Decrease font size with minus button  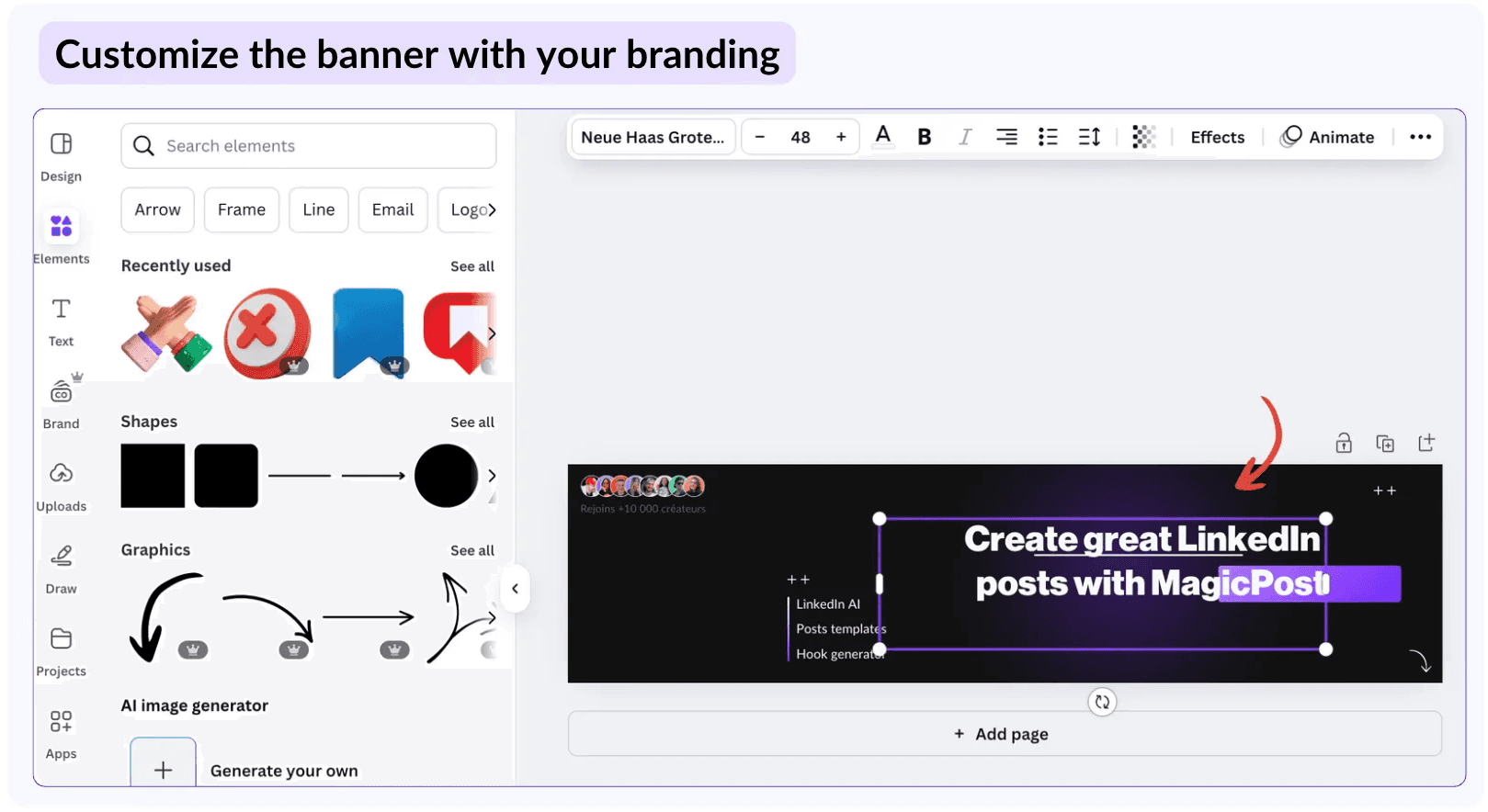(760, 138)
